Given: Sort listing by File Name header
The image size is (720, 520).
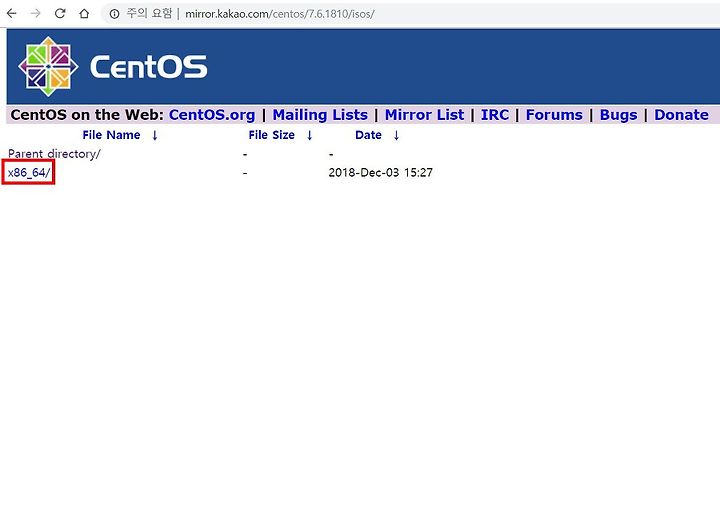Looking at the screenshot, I should 111,135.
